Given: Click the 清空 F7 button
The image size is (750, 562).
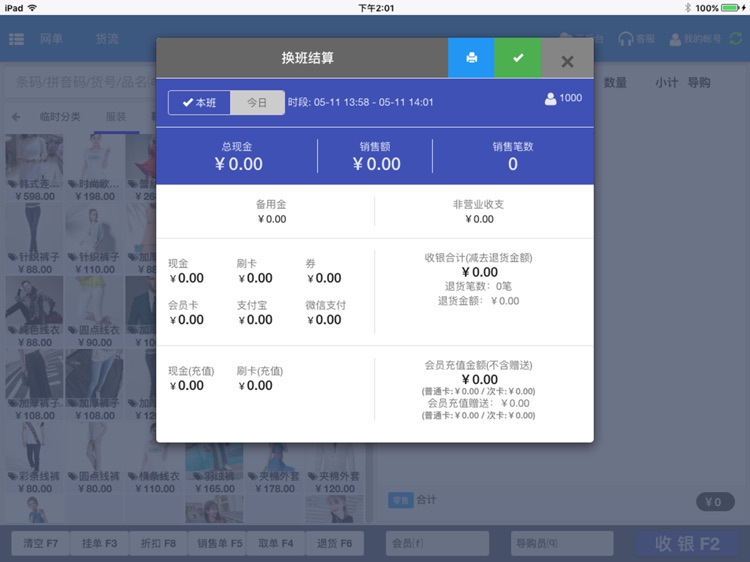Looking at the screenshot, I should point(41,543).
